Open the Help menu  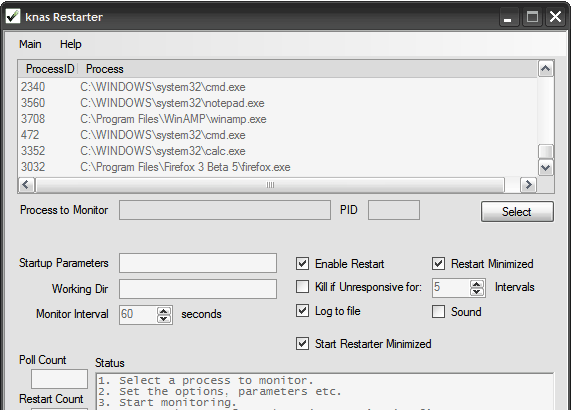[x=71, y=44]
